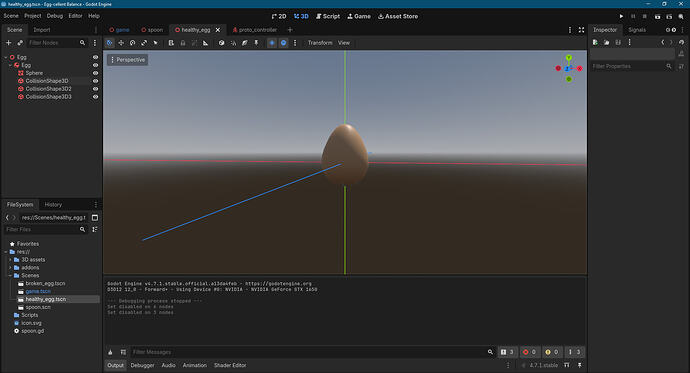
Task: Activate the Rotate Mode tool
Action: tap(132, 43)
